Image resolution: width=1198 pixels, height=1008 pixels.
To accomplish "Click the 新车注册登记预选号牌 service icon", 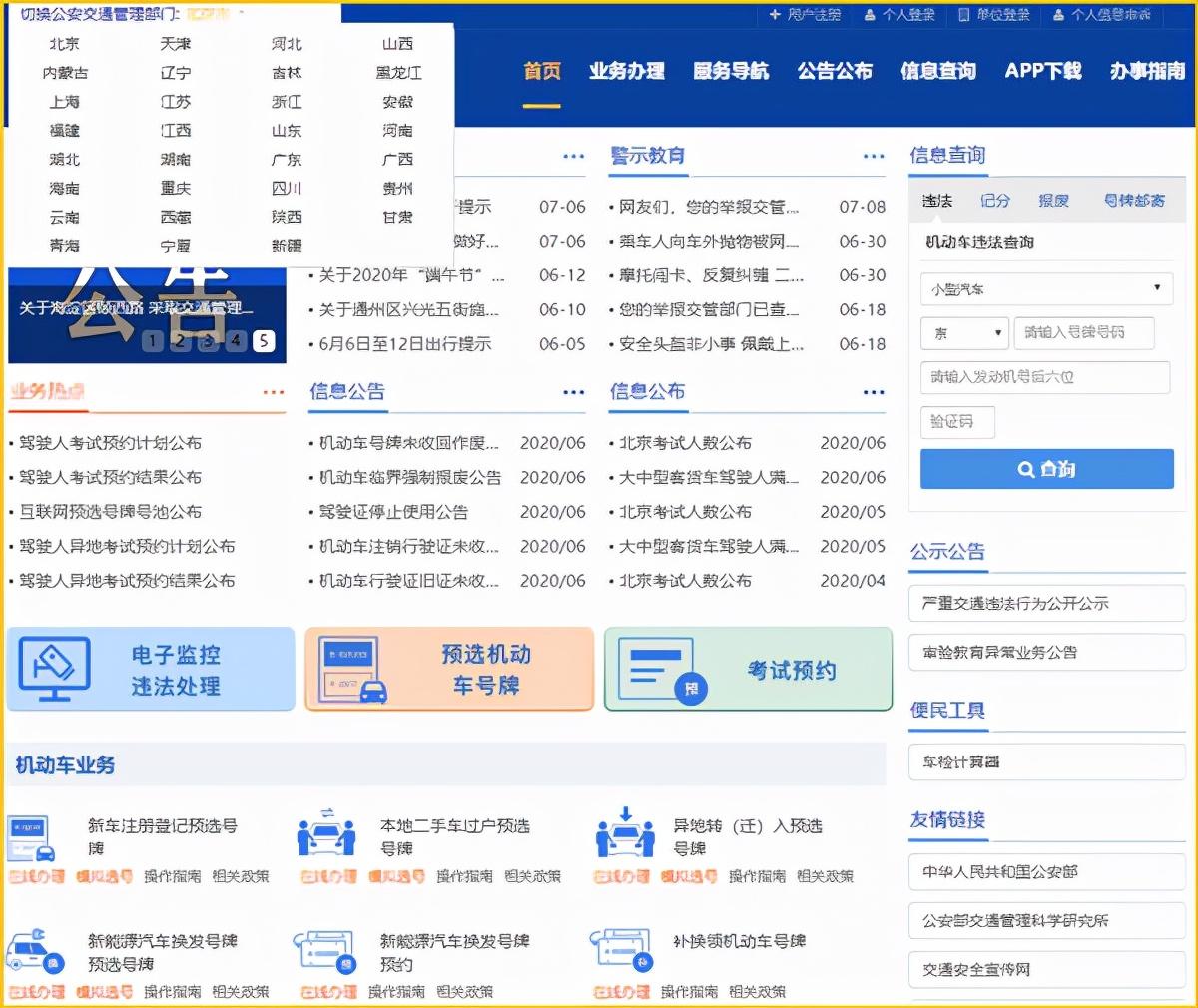I will [x=30, y=838].
